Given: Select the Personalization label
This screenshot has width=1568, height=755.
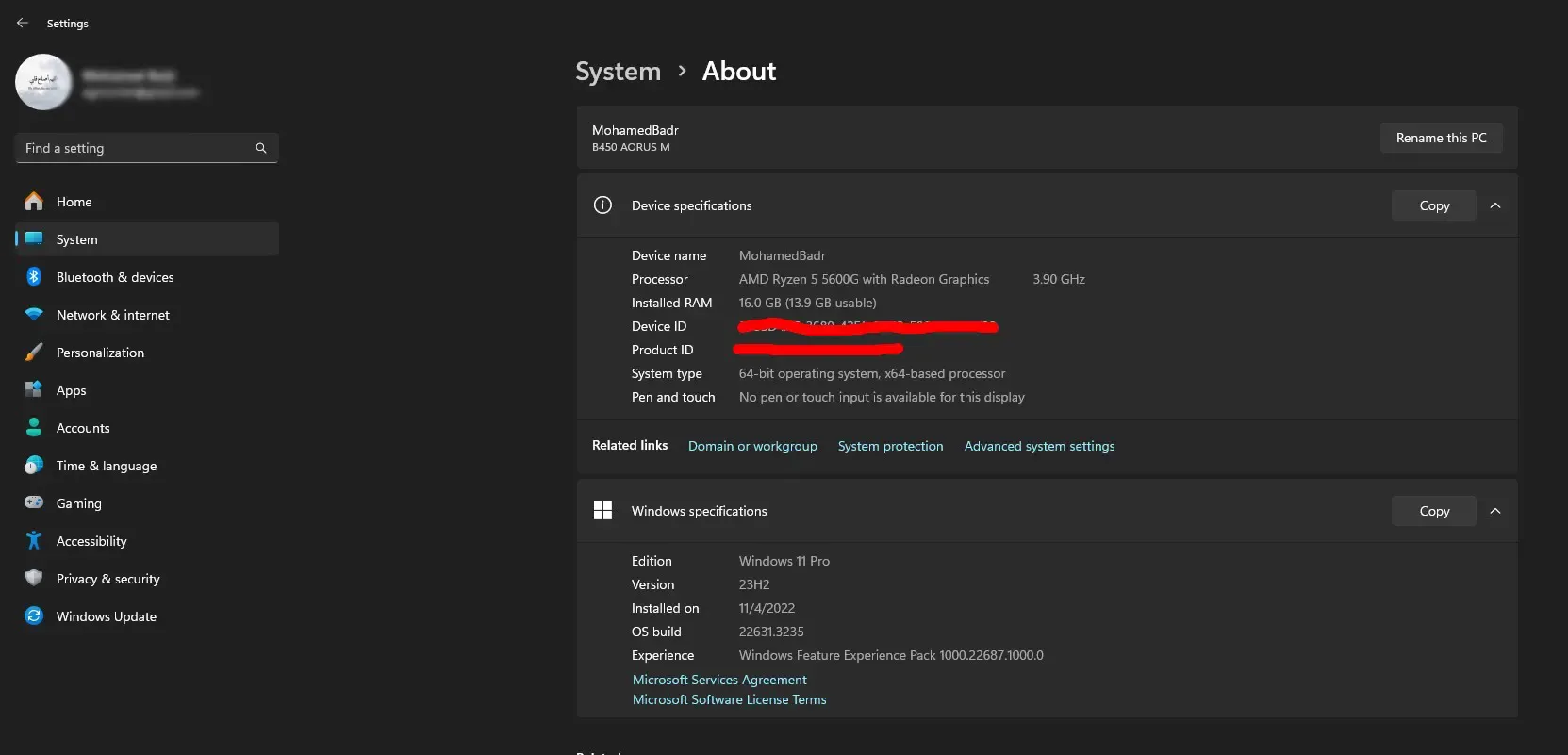Looking at the screenshot, I should [x=101, y=353].
